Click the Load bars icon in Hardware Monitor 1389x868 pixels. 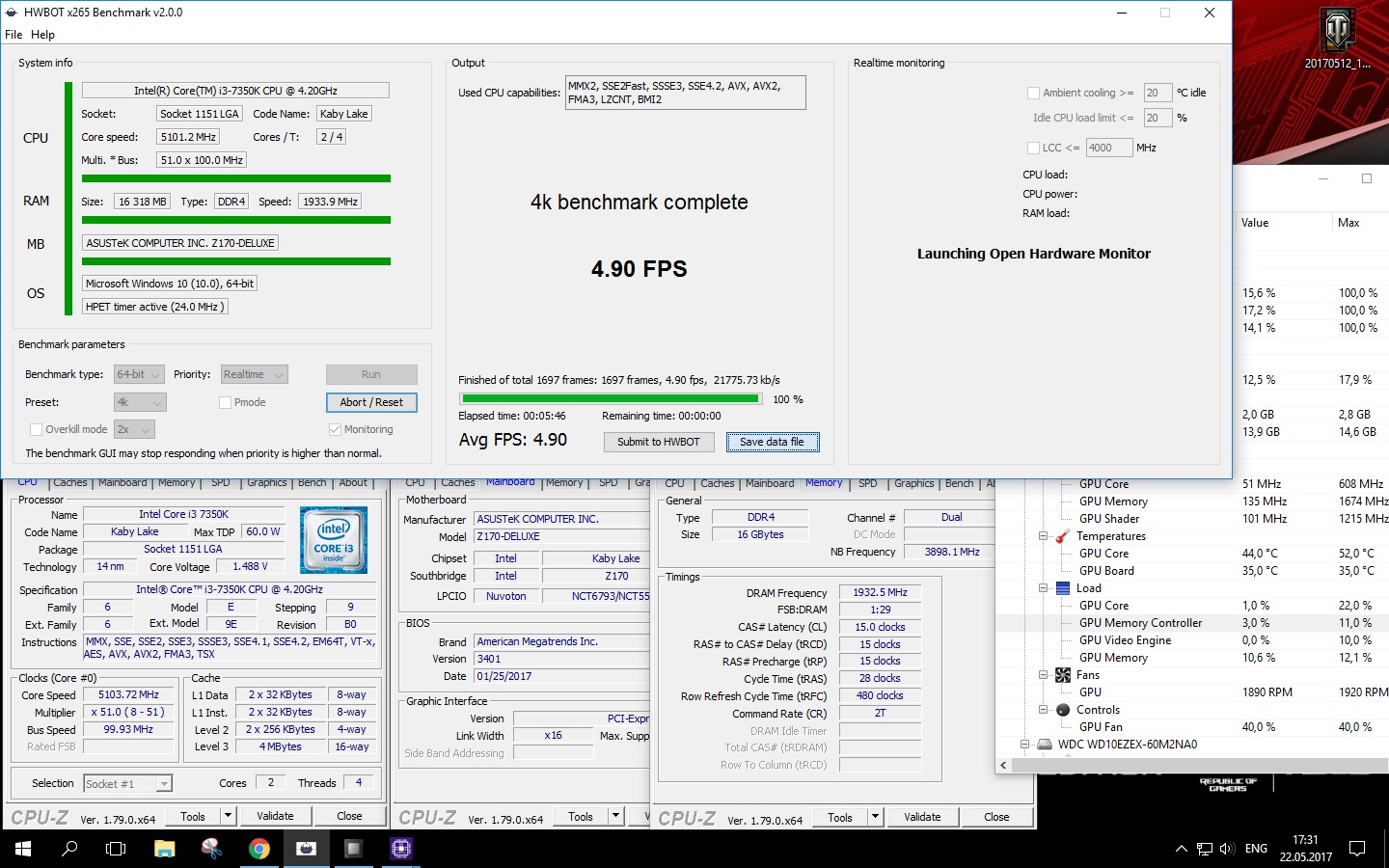(x=1063, y=588)
